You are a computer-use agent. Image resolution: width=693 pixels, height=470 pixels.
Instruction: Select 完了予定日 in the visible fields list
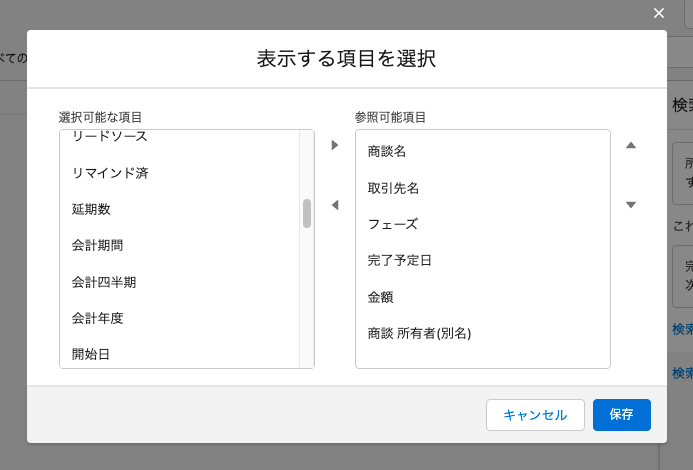(x=483, y=260)
